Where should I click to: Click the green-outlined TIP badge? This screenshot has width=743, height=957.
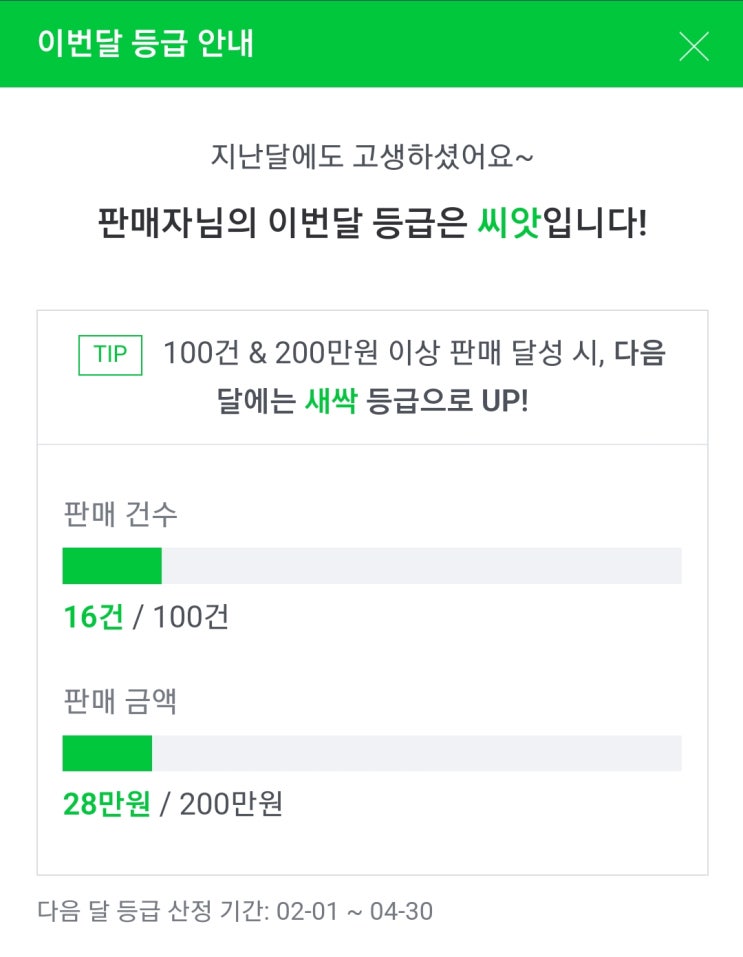pos(110,355)
